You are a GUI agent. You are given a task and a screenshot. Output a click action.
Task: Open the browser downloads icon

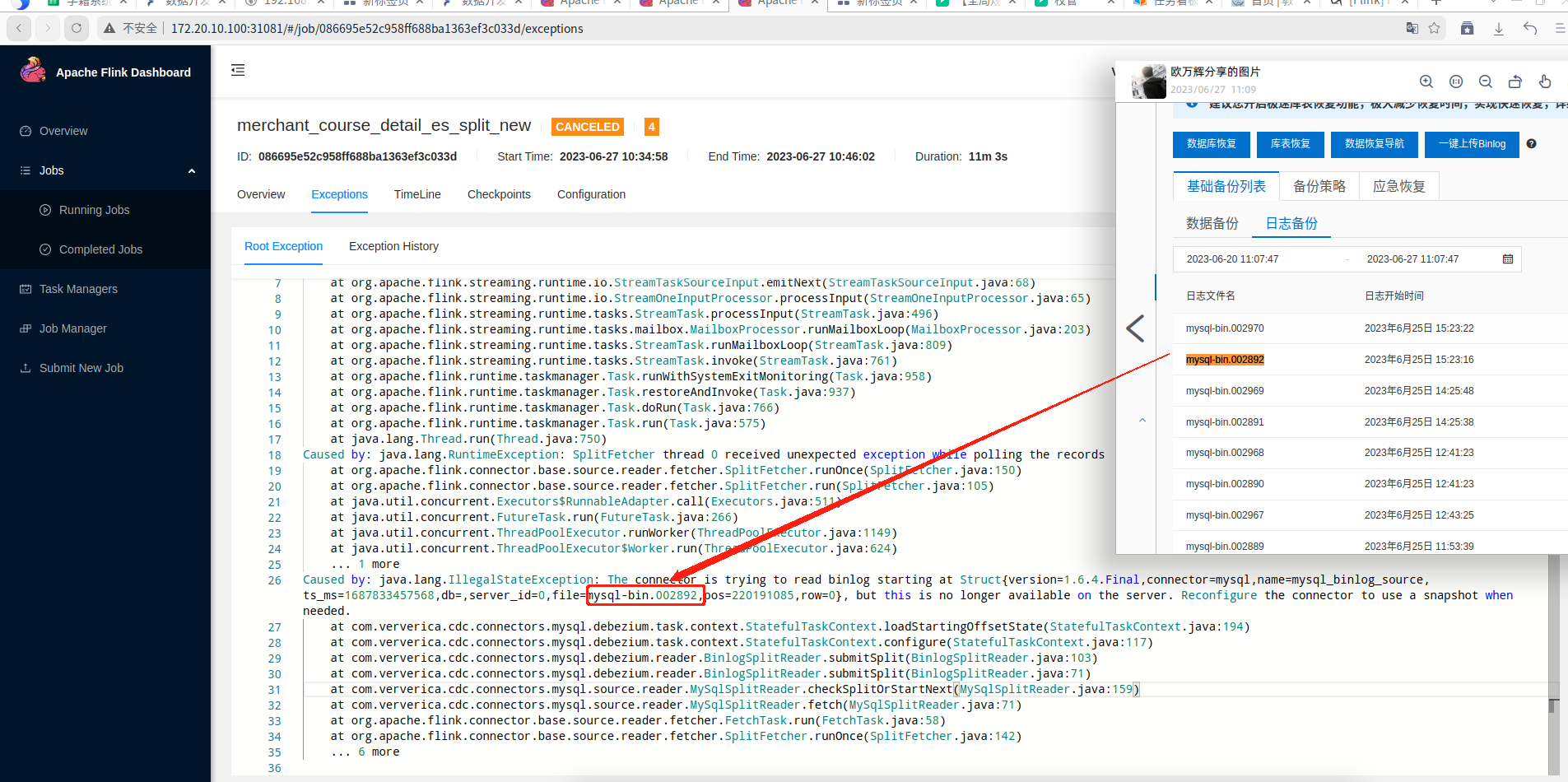[x=1499, y=28]
